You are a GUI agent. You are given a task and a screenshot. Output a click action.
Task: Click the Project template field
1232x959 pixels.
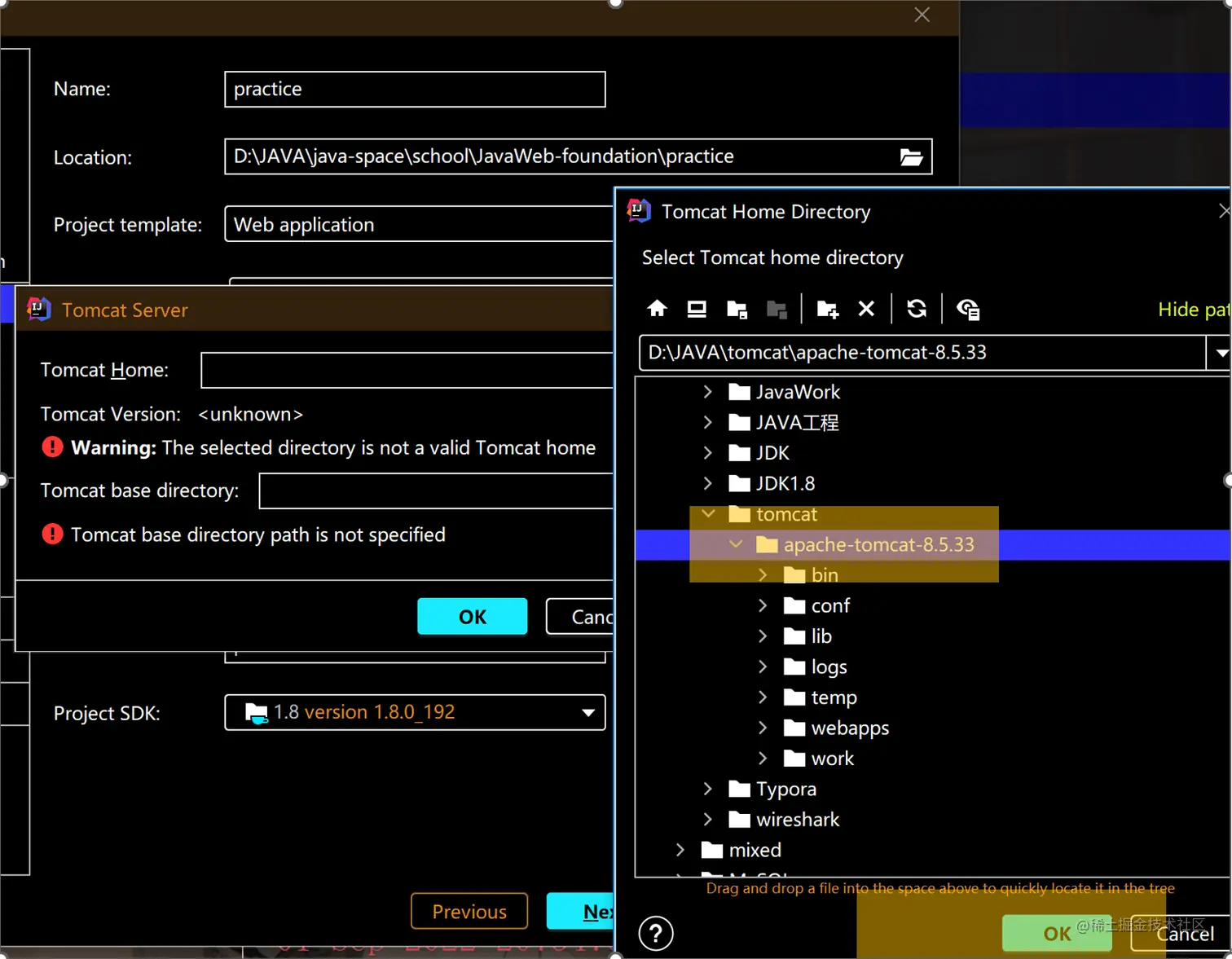click(x=420, y=225)
